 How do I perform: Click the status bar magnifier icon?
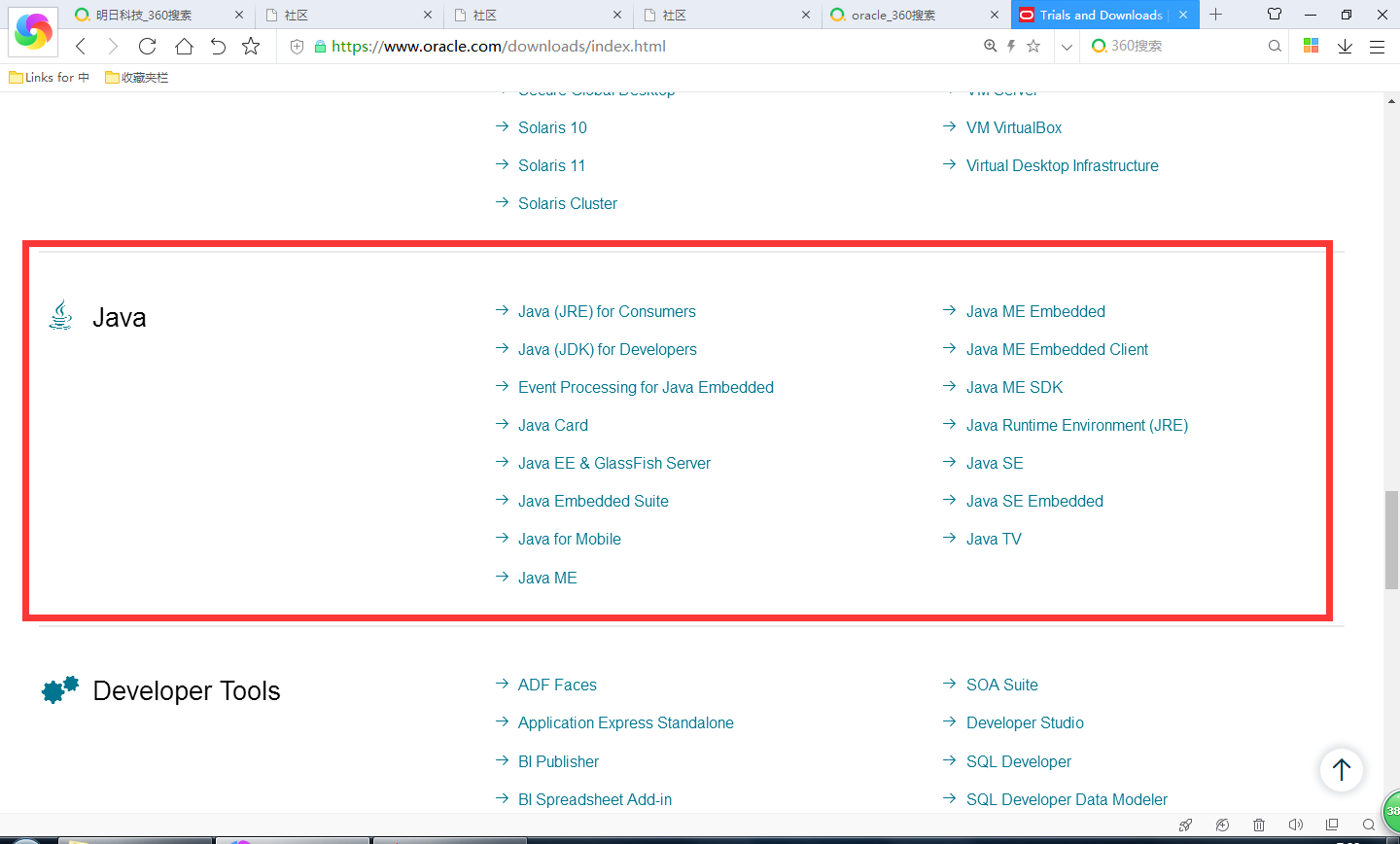click(1368, 825)
